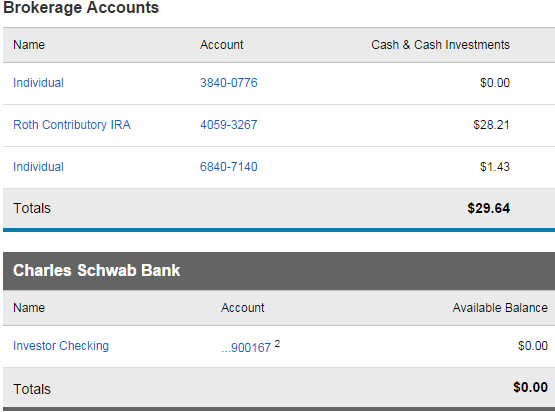Click the $1.43 cash balance

click(495, 167)
